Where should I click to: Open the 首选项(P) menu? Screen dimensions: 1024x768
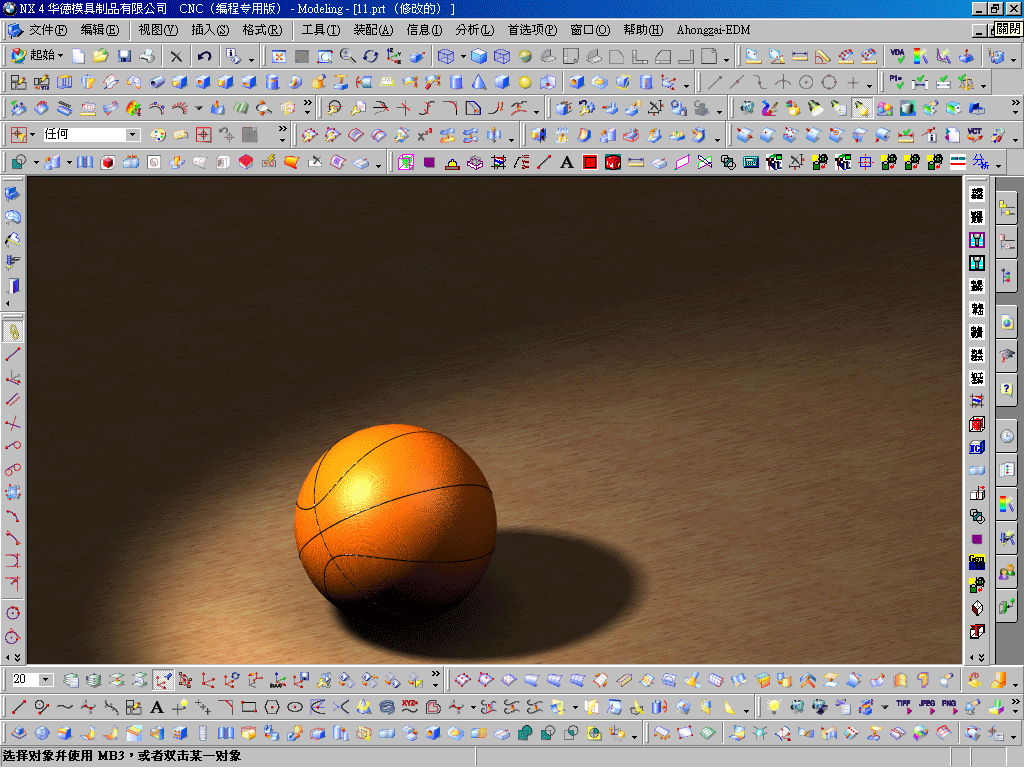coord(532,30)
